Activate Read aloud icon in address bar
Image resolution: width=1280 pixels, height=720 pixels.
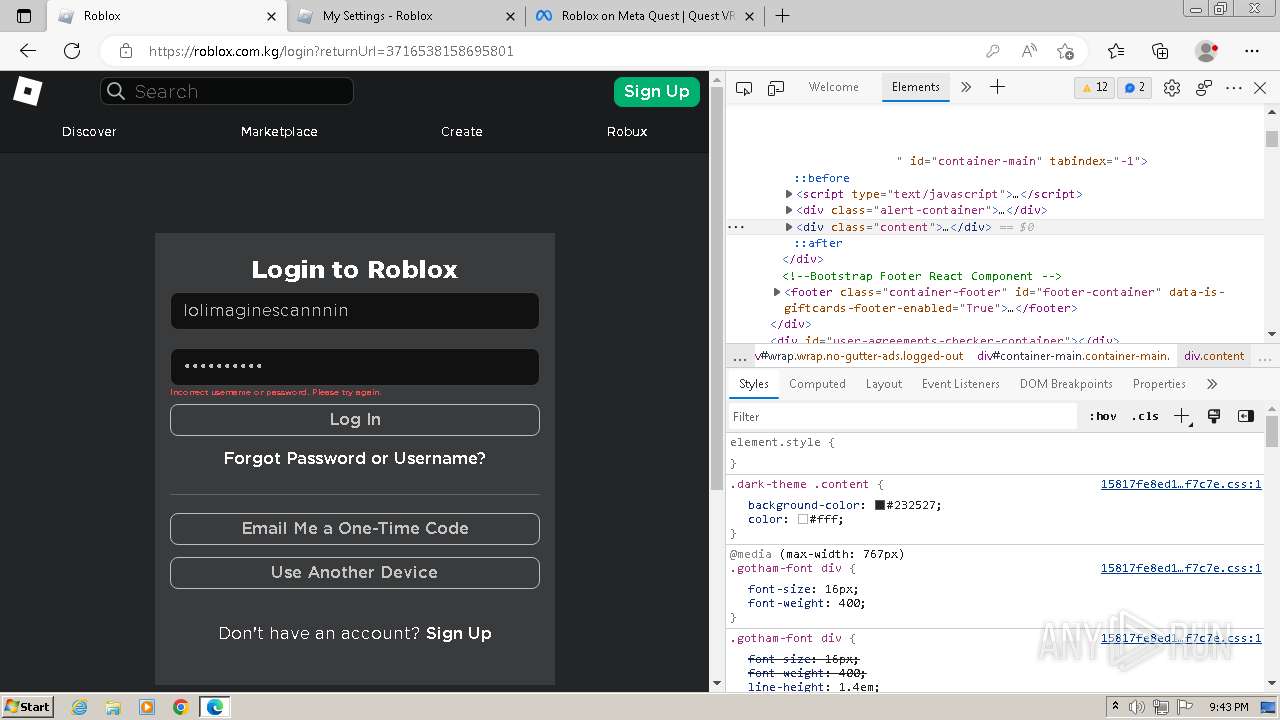[x=1029, y=51]
